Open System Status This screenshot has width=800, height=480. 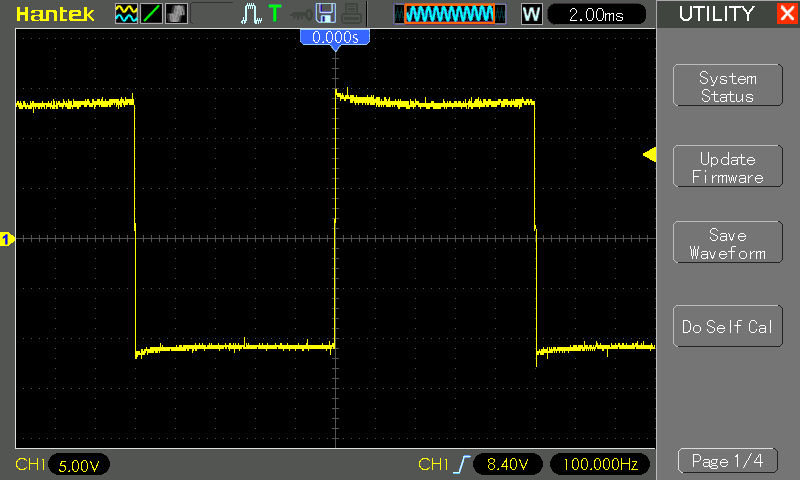pos(727,87)
